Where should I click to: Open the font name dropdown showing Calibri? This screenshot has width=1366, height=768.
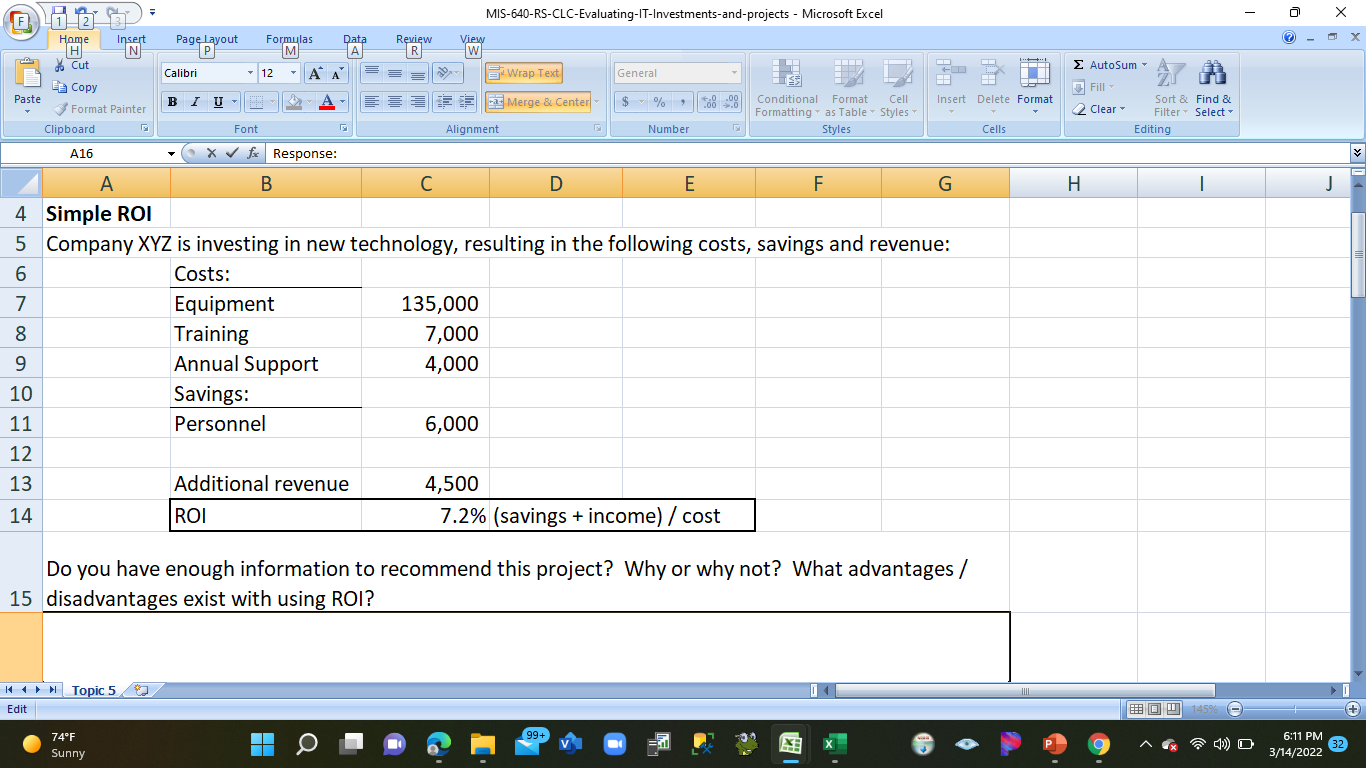tap(250, 73)
